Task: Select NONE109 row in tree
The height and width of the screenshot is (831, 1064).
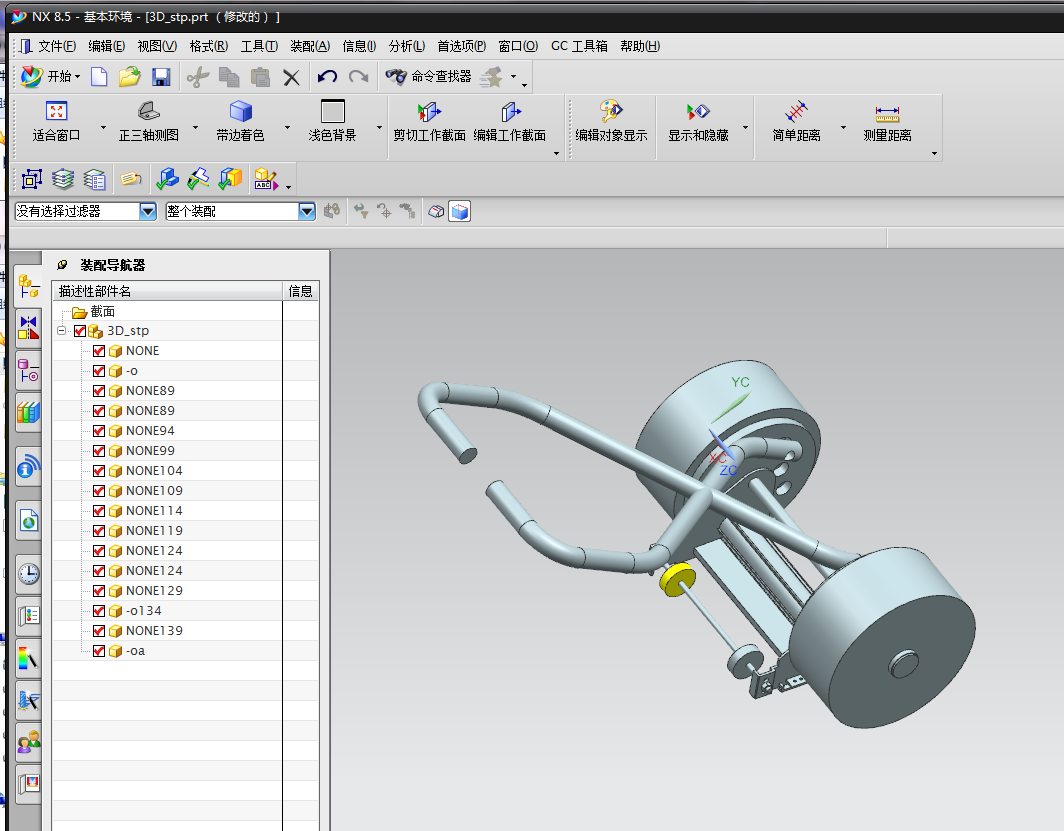Action: [154, 490]
